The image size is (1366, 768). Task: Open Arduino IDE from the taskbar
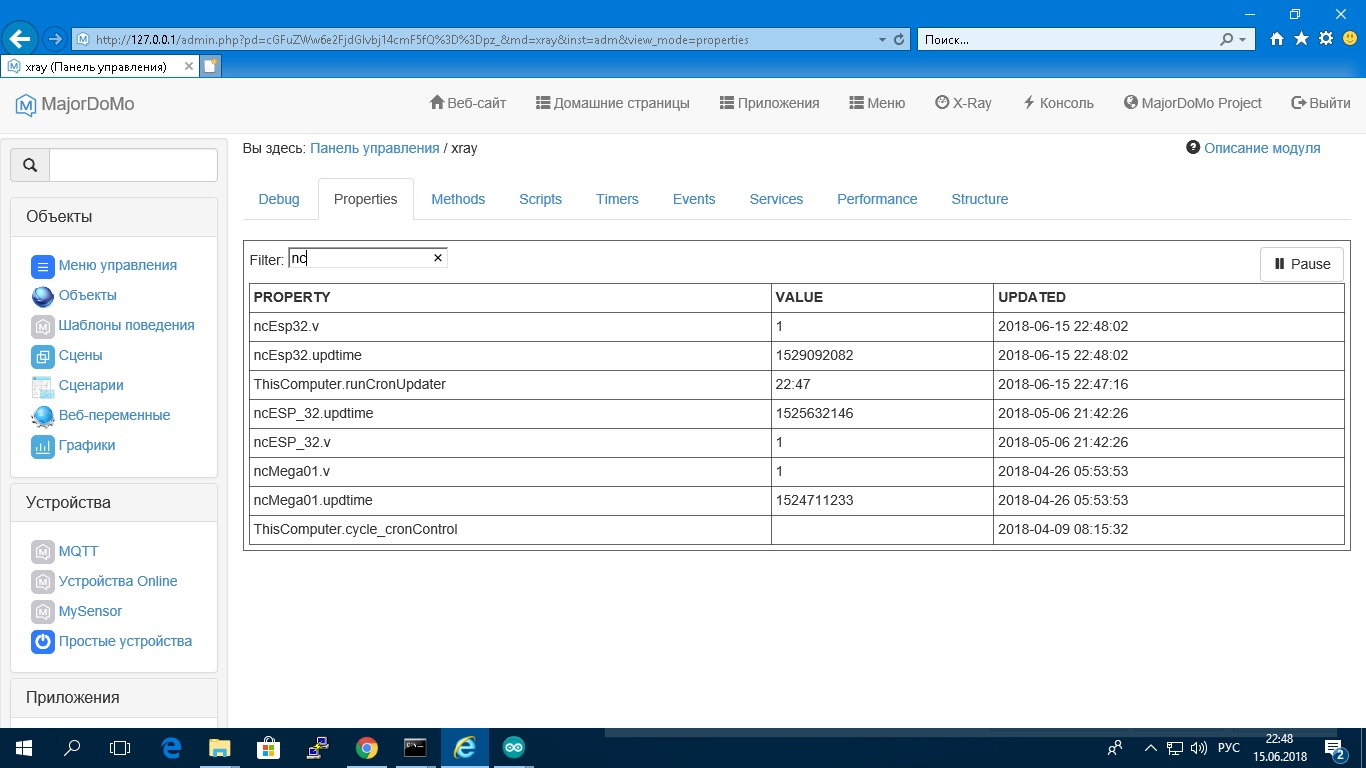click(513, 748)
